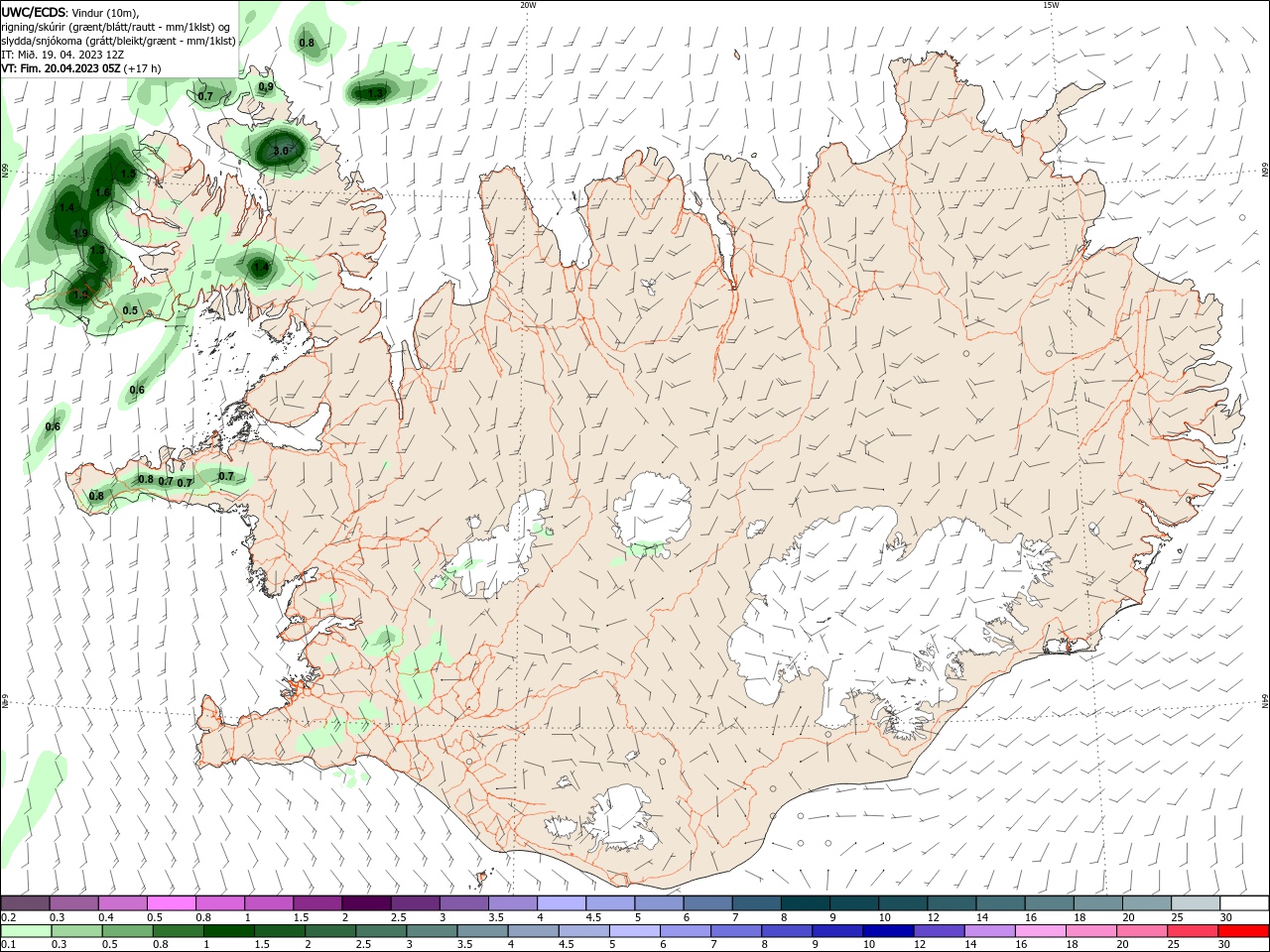Click top legend swatch between 20 and 25

(1146, 903)
